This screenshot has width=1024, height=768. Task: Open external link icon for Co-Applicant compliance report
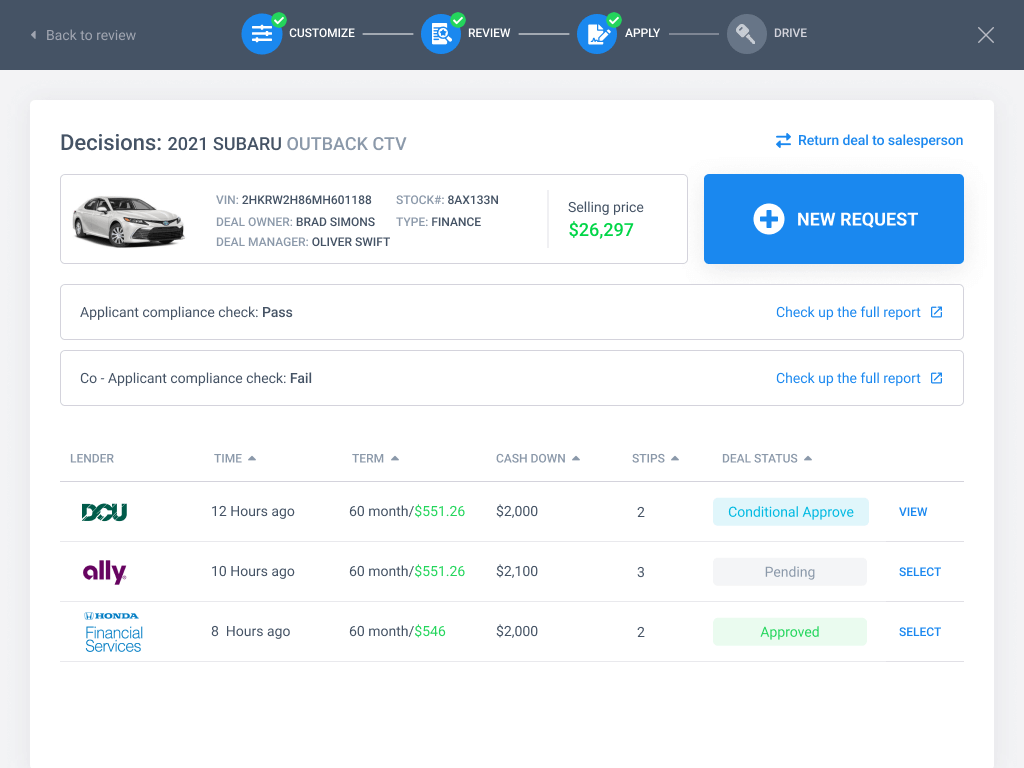[936, 378]
